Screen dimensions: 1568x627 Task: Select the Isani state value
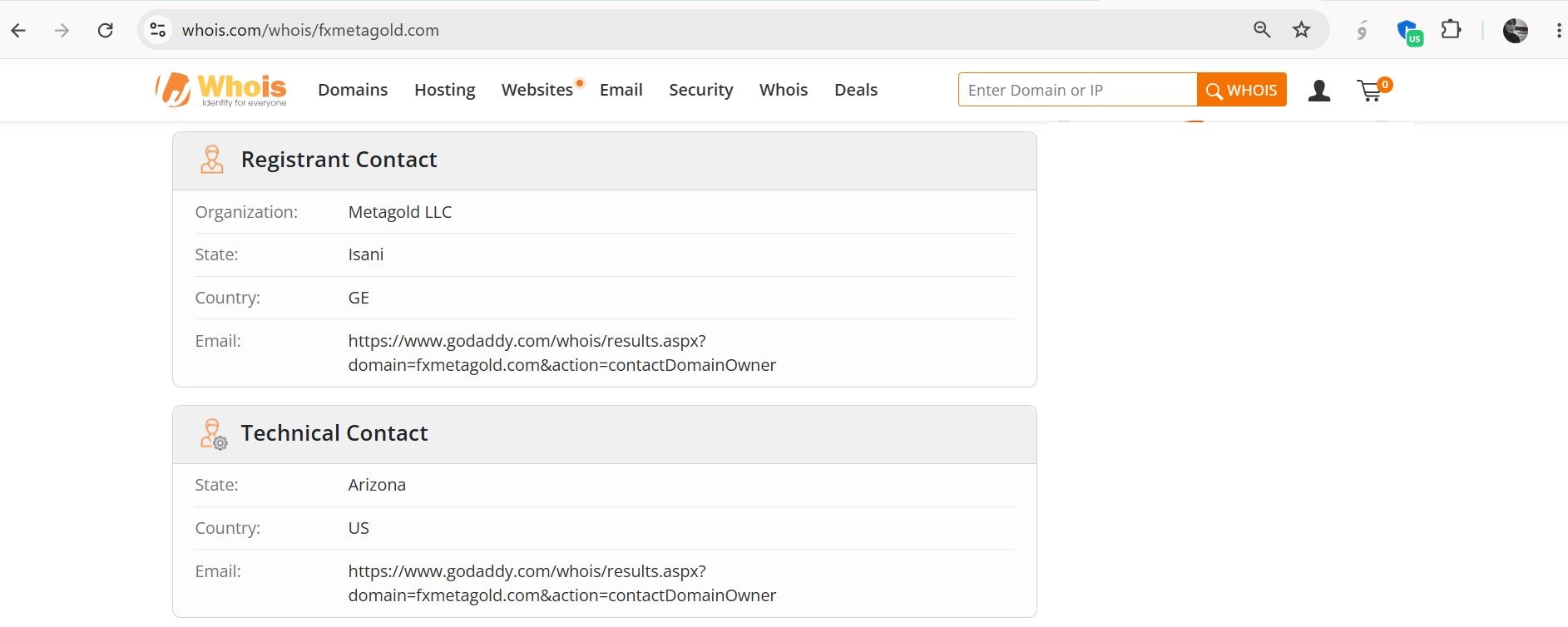click(366, 254)
